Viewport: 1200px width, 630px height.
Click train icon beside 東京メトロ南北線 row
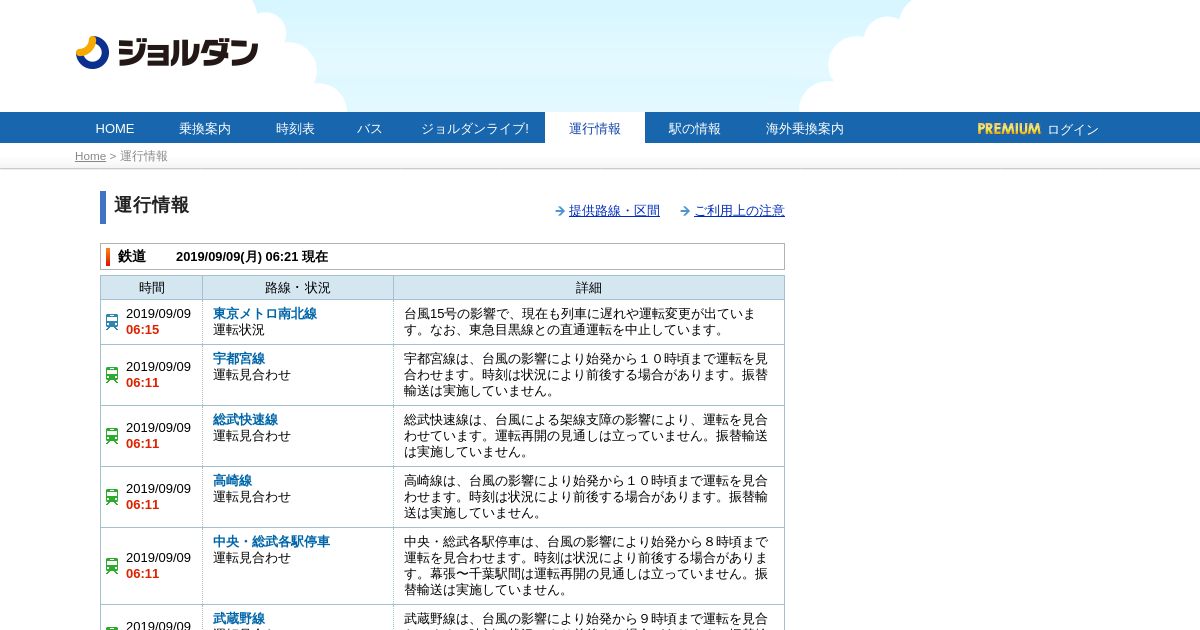tap(112, 322)
